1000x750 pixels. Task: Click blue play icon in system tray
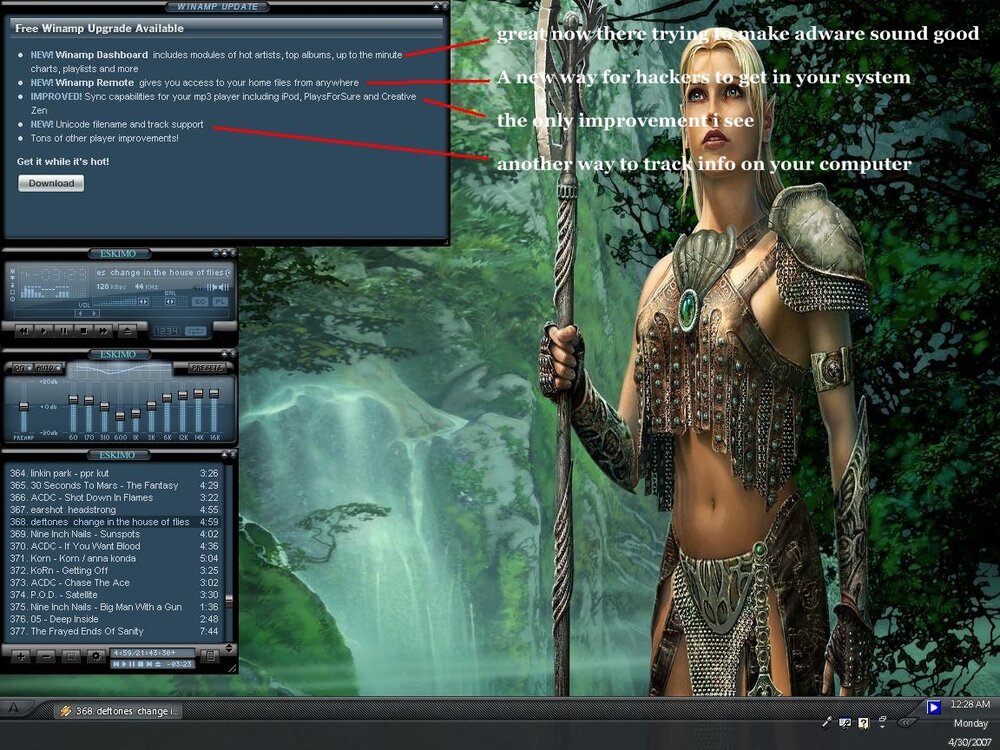pyautogui.click(x=934, y=707)
